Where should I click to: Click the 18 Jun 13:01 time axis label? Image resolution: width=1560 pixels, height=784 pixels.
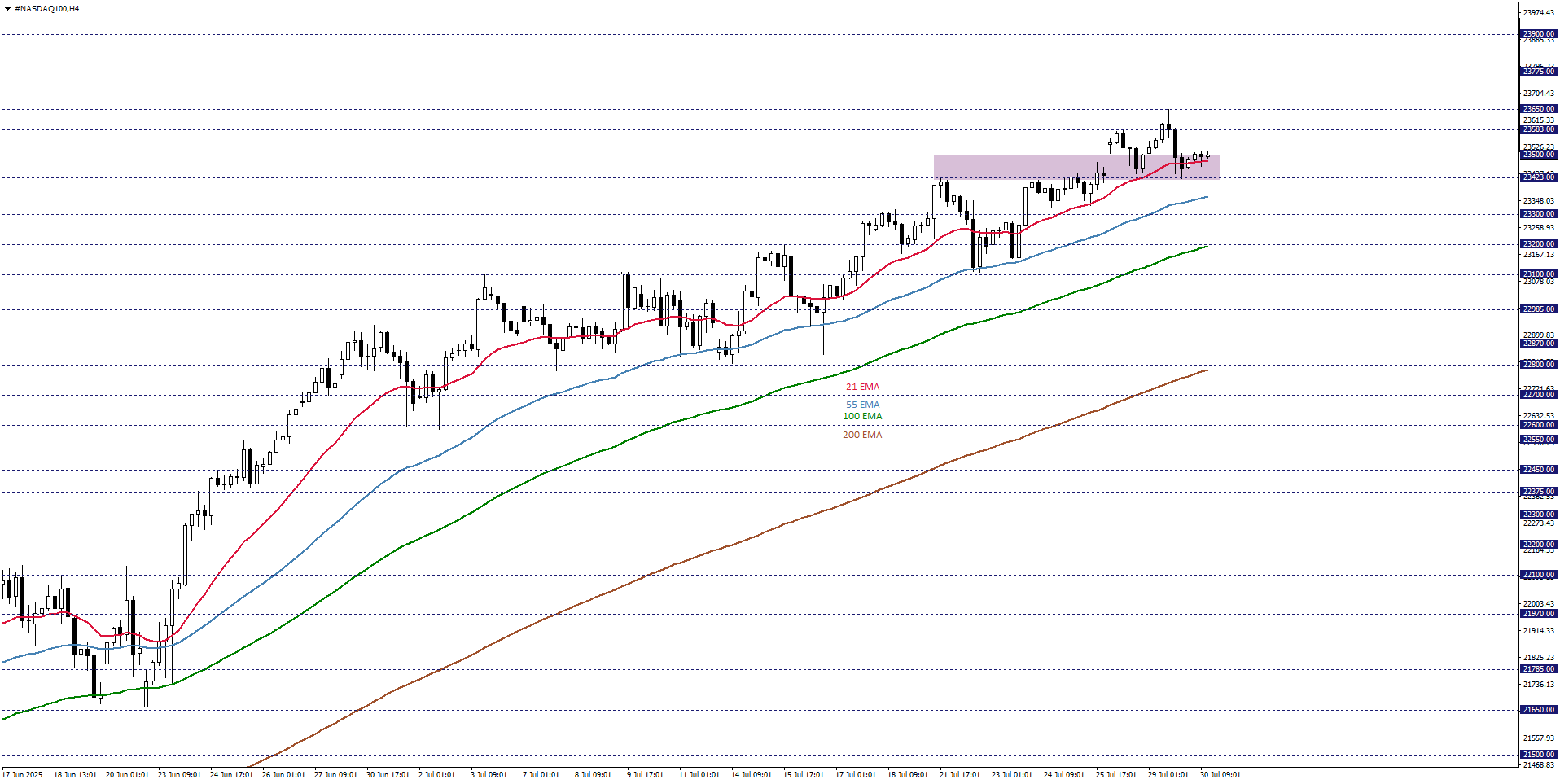[x=75, y=775]
